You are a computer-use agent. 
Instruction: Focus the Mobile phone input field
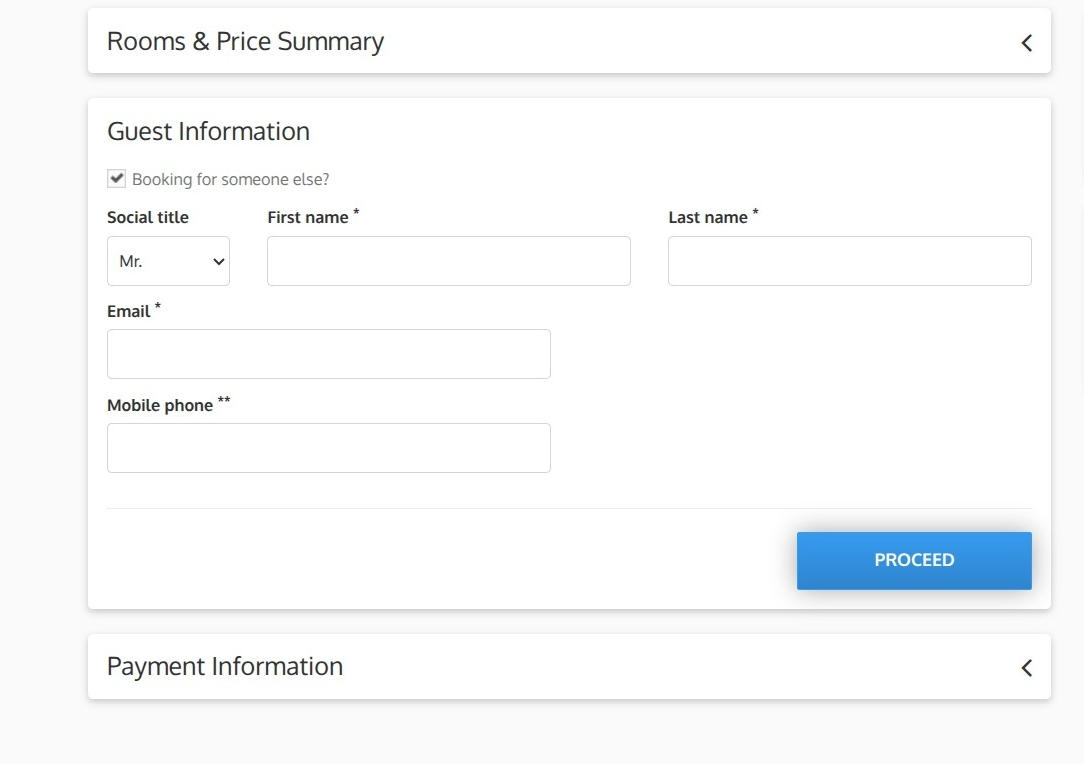[x=328, y=448]
